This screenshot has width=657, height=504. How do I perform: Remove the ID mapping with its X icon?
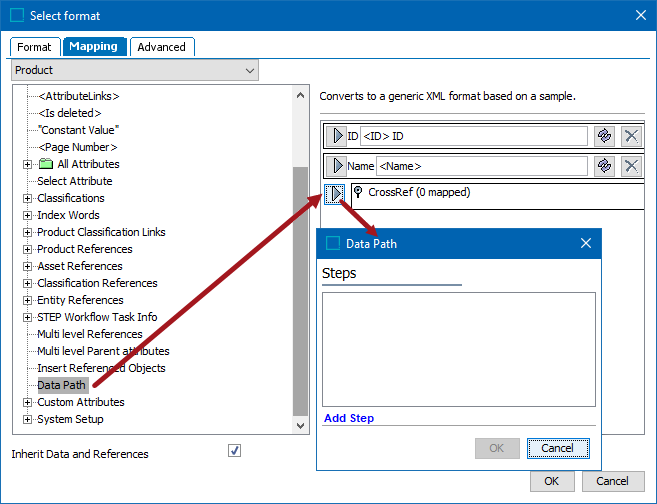tap(631, 136)
